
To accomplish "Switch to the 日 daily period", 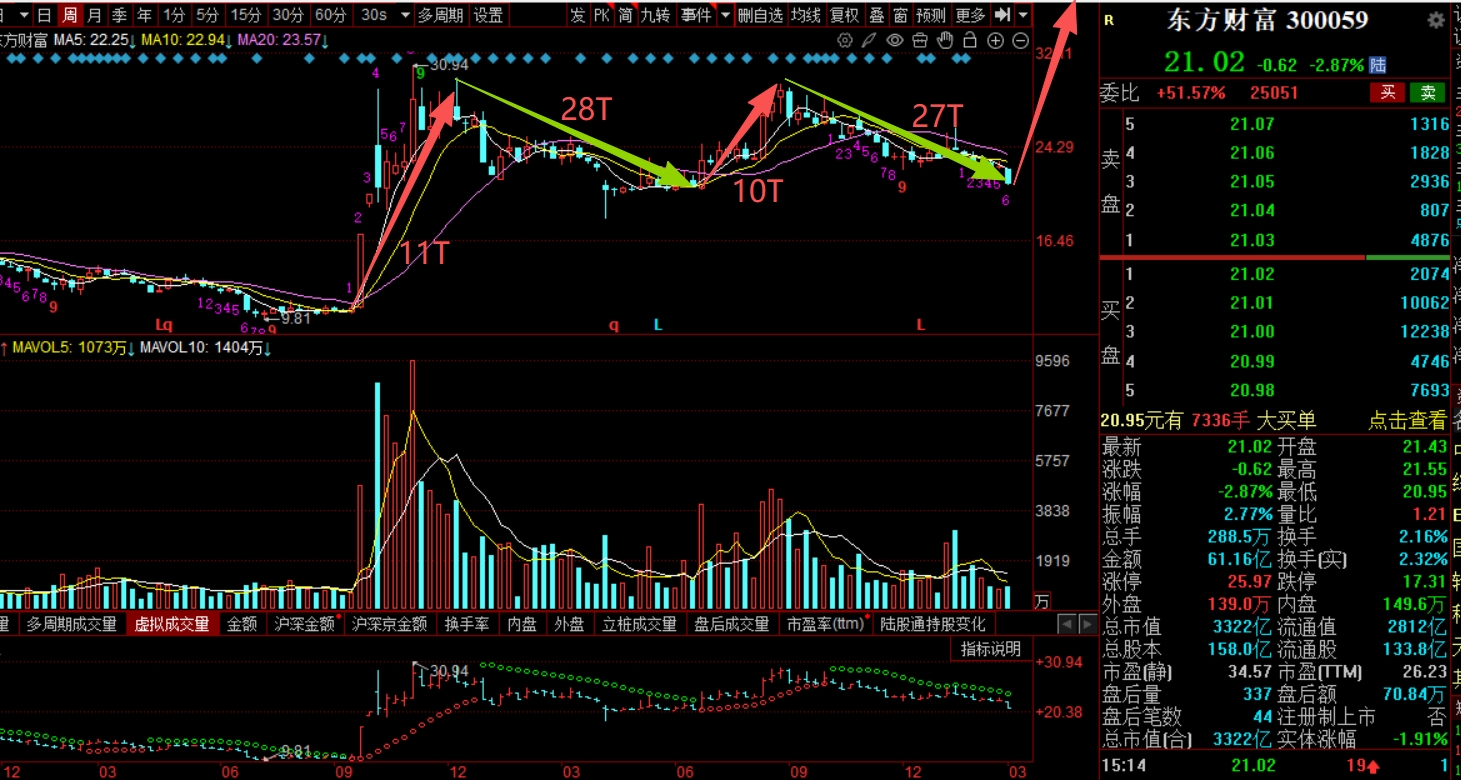I will 44,15.
